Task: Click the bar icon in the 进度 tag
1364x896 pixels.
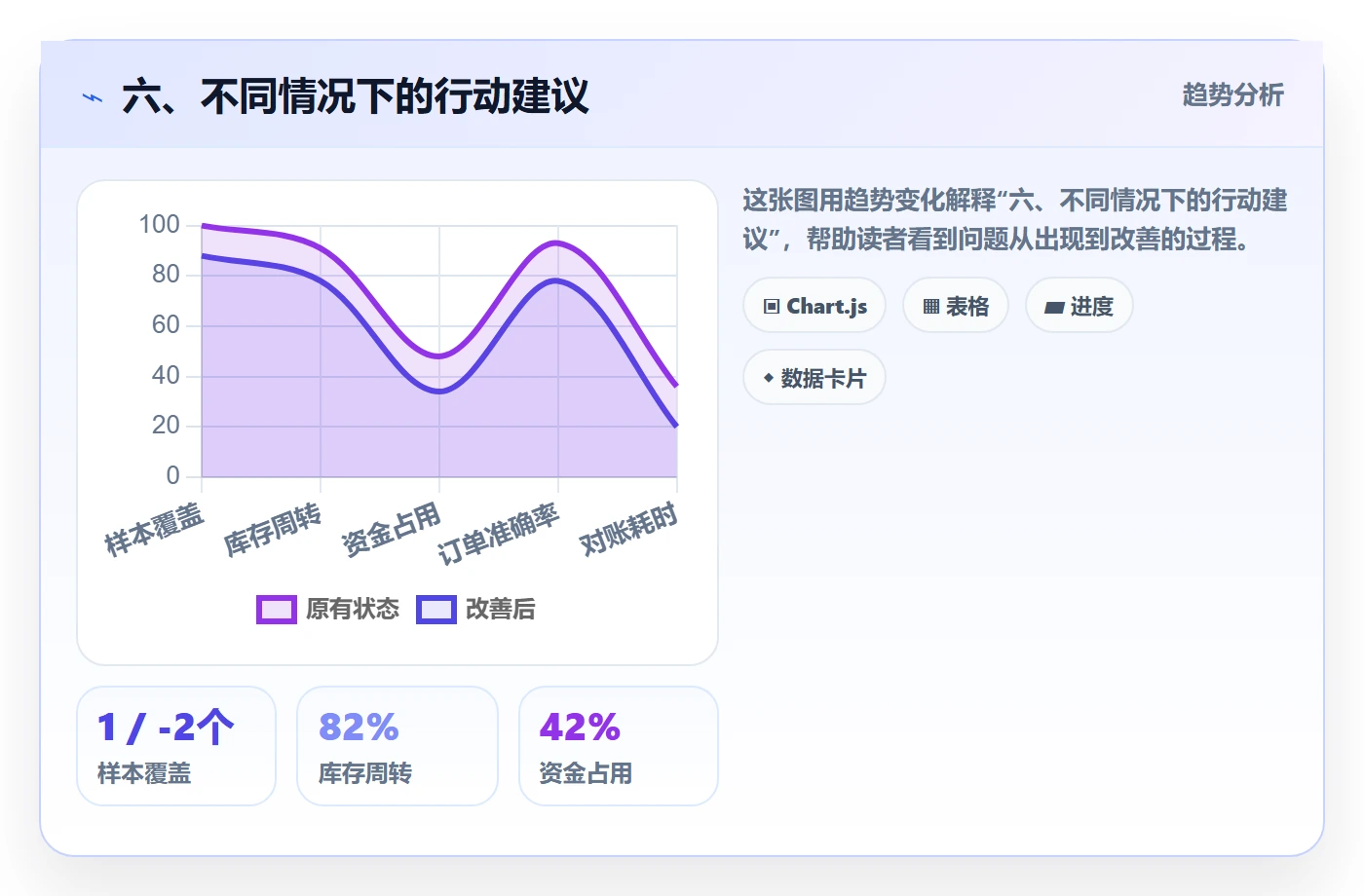Action: click(x=1054, y=307)
